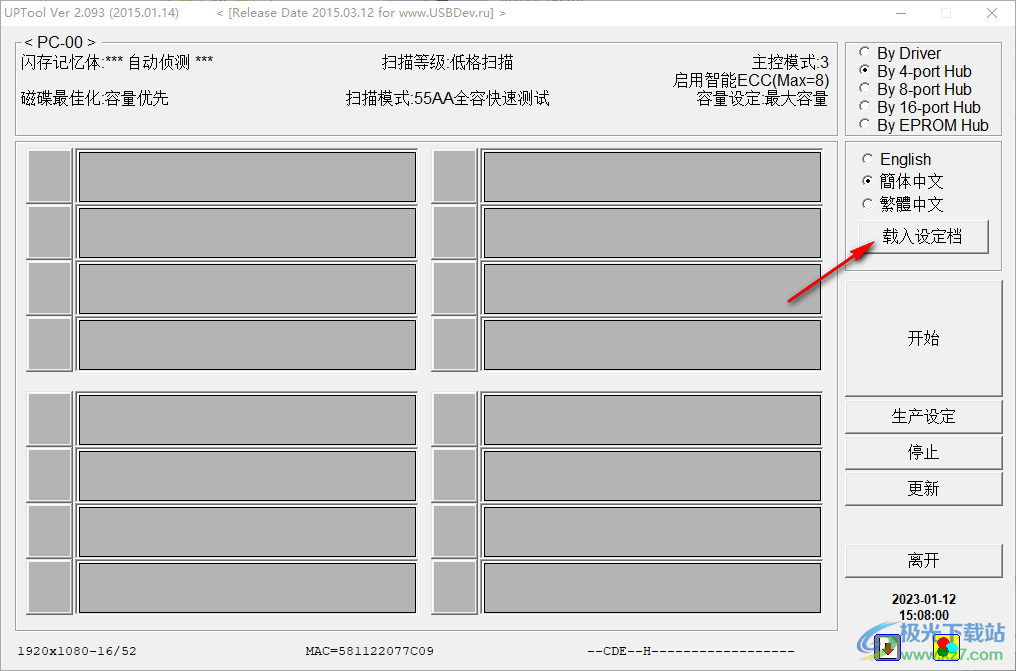Select the By Driver radio option

(901, 53)
